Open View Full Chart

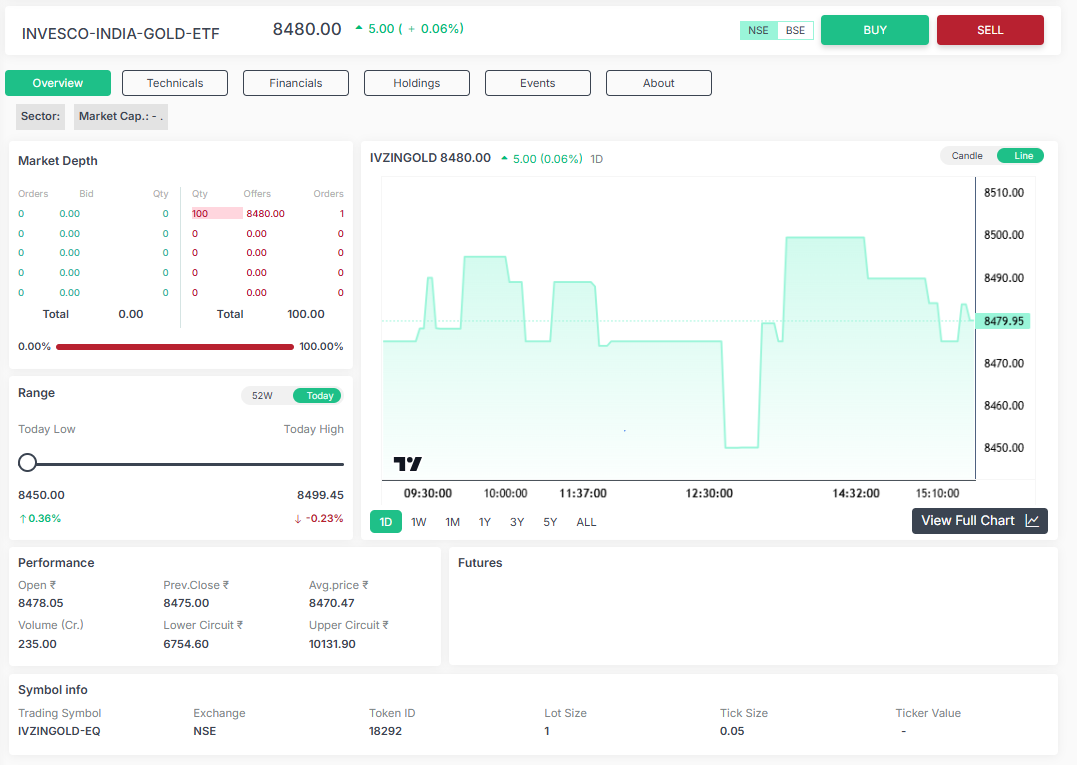click(x=979, y=521)
